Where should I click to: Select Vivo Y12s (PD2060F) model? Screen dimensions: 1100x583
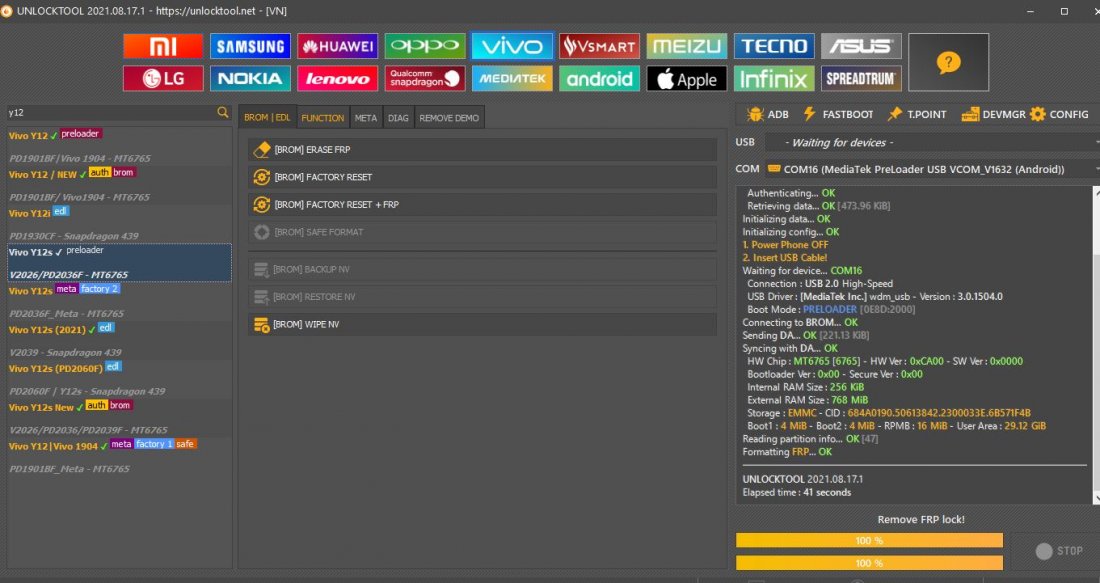pos(119,380)
